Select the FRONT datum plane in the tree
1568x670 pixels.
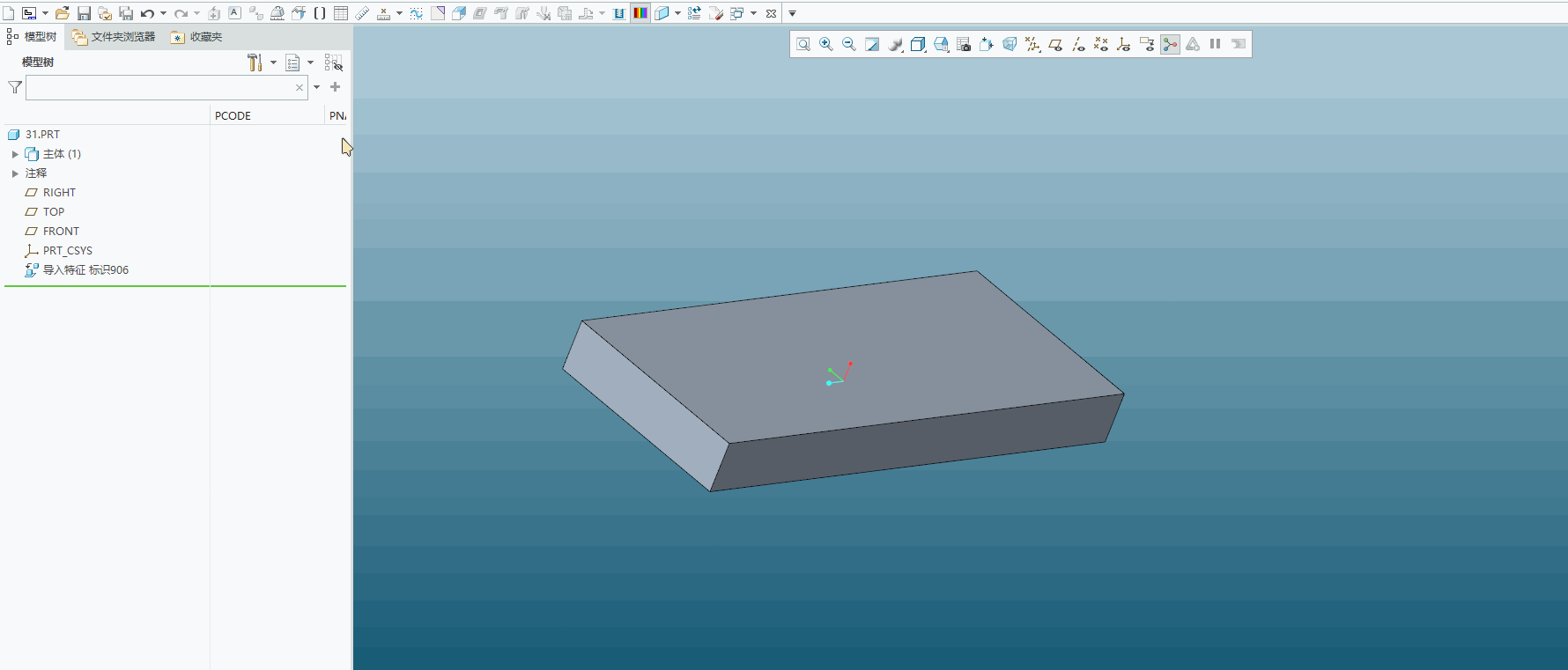[61, 232]
